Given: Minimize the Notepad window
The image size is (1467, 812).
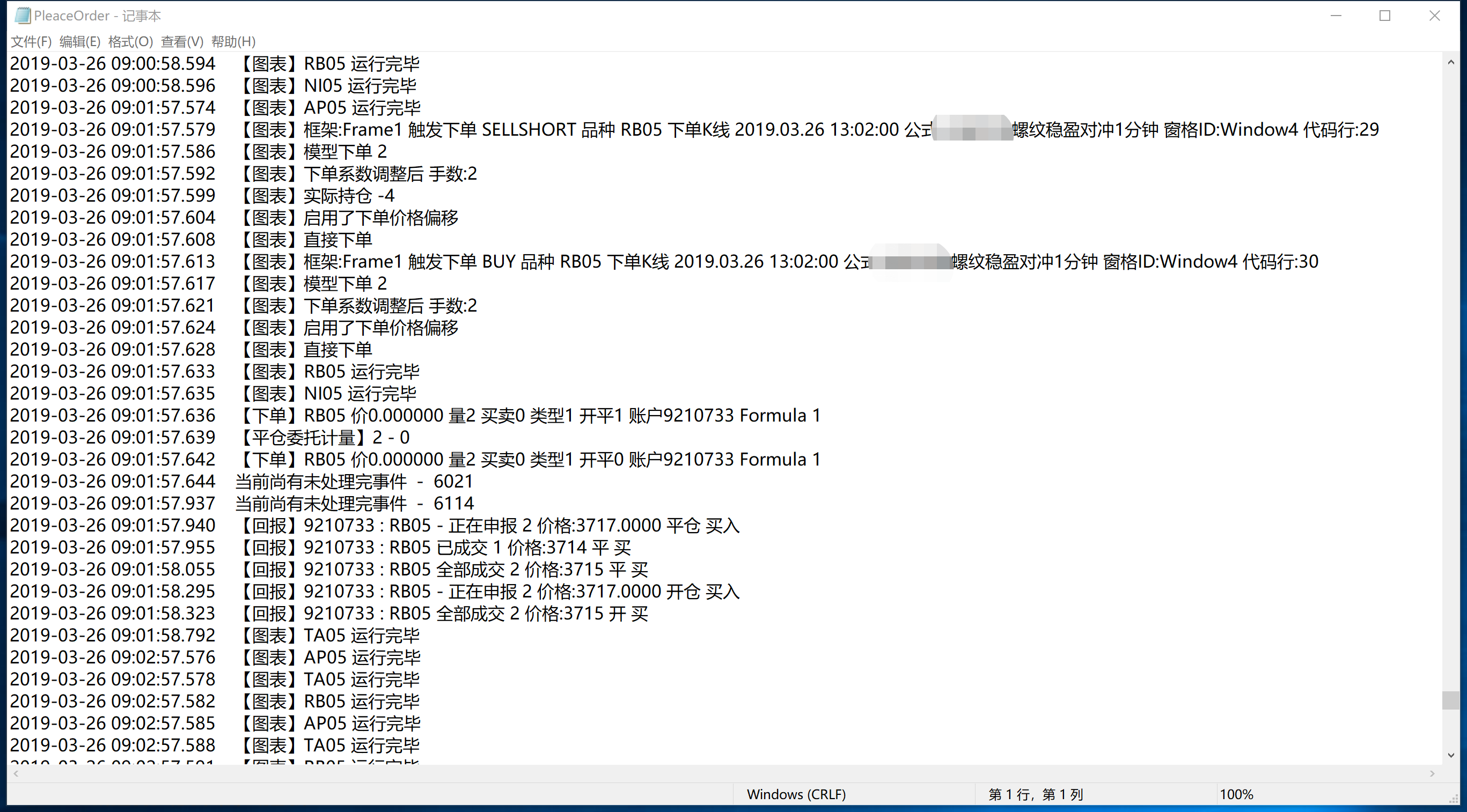Looking at the screenshot, I should coord(1336,16).
